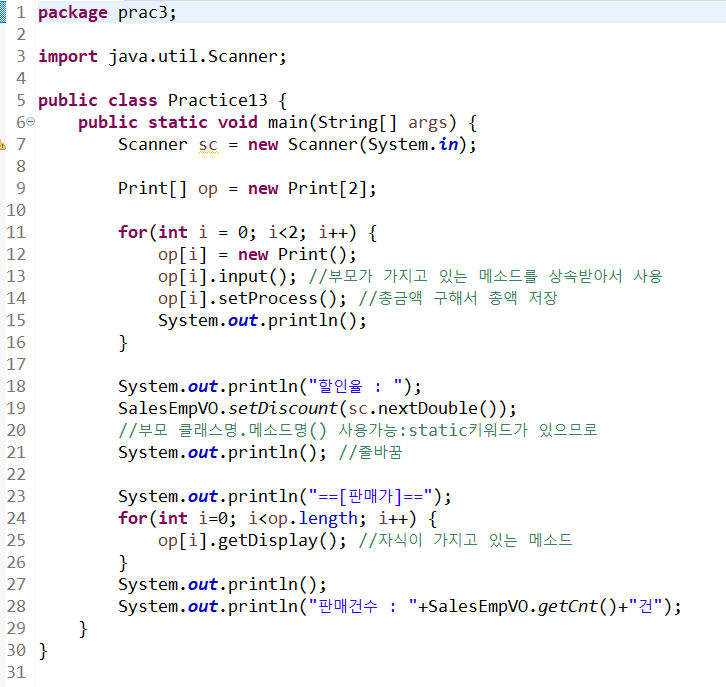Click the '//줄바꿈' comment
This screenshot has height=687, width=726.
point(370,453)
